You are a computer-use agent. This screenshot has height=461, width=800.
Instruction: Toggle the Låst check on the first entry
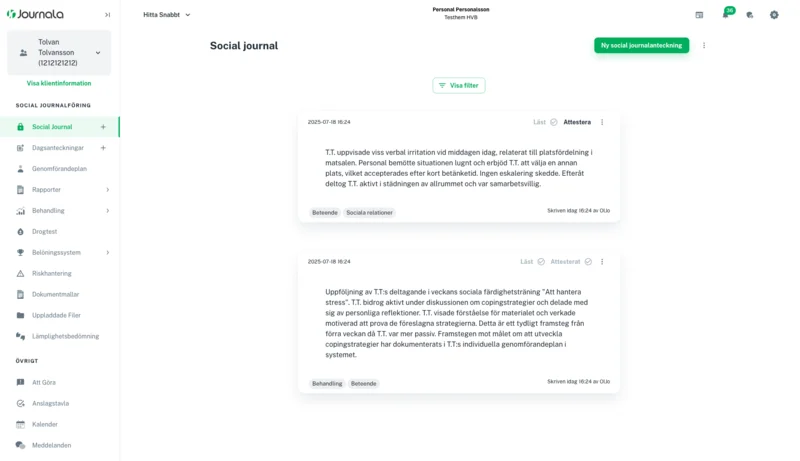point(554,122)
